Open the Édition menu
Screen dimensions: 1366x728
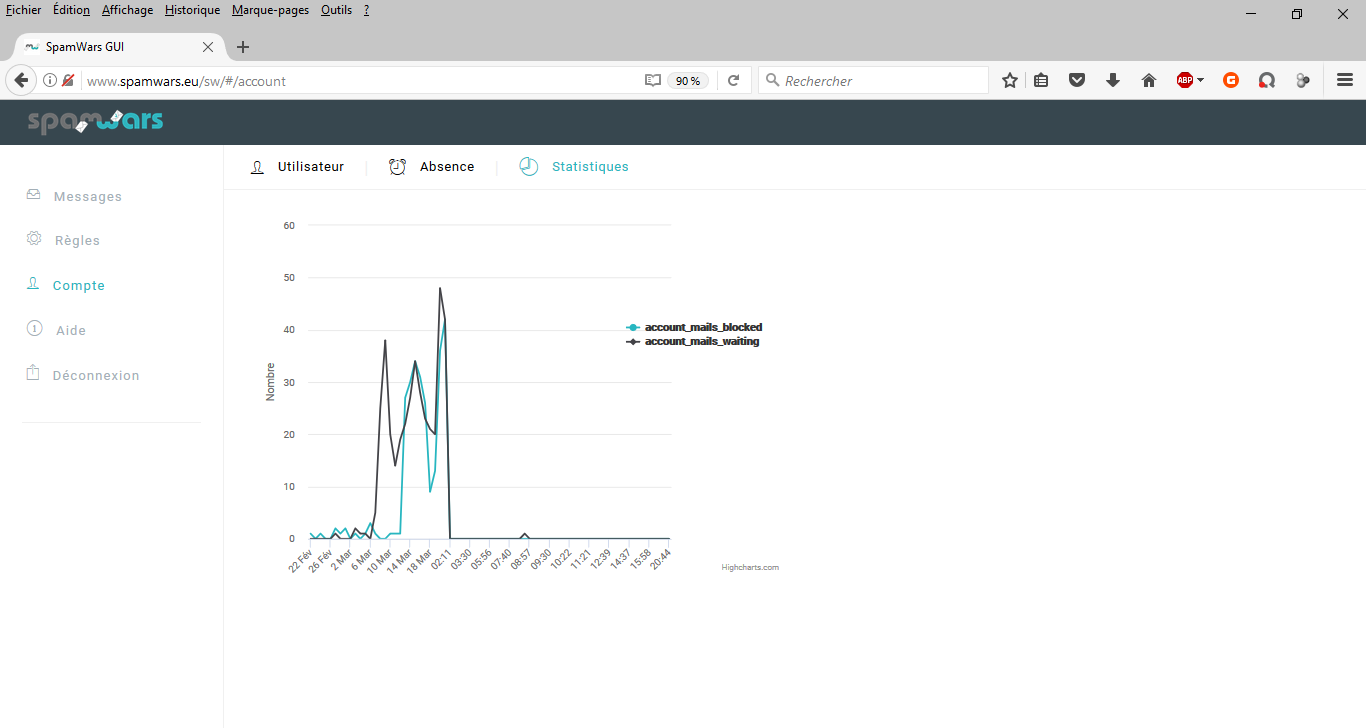tap(71, 10)
